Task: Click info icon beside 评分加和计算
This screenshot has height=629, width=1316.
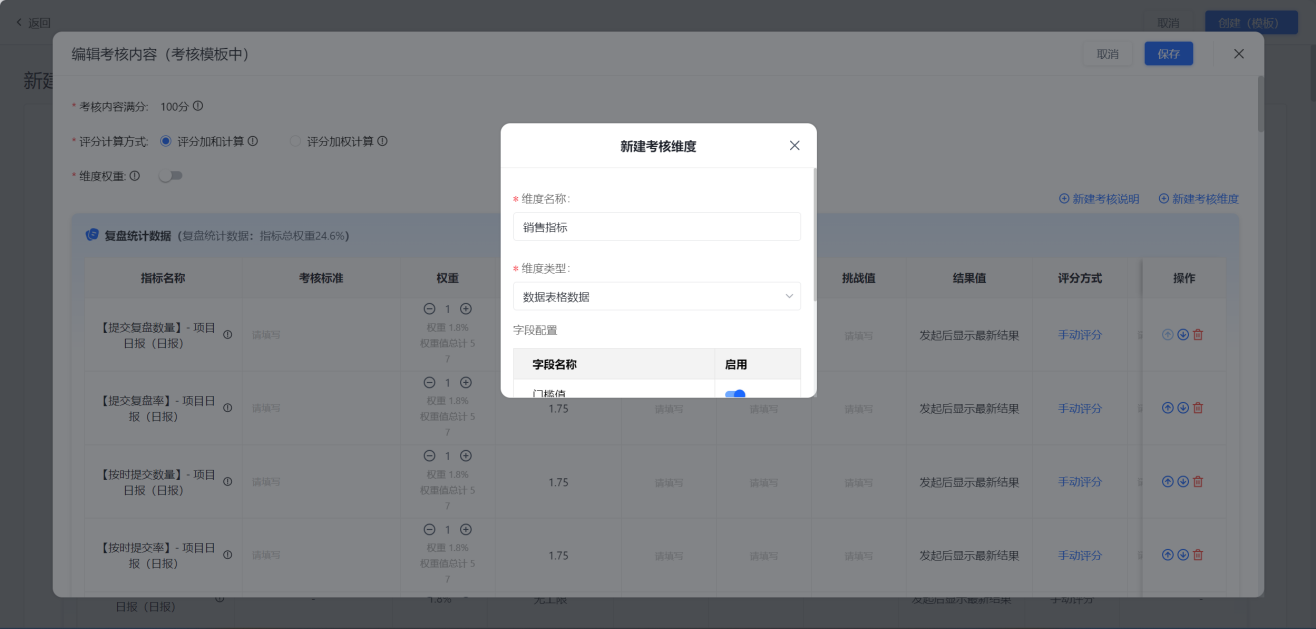Action: tap(253, 141)
